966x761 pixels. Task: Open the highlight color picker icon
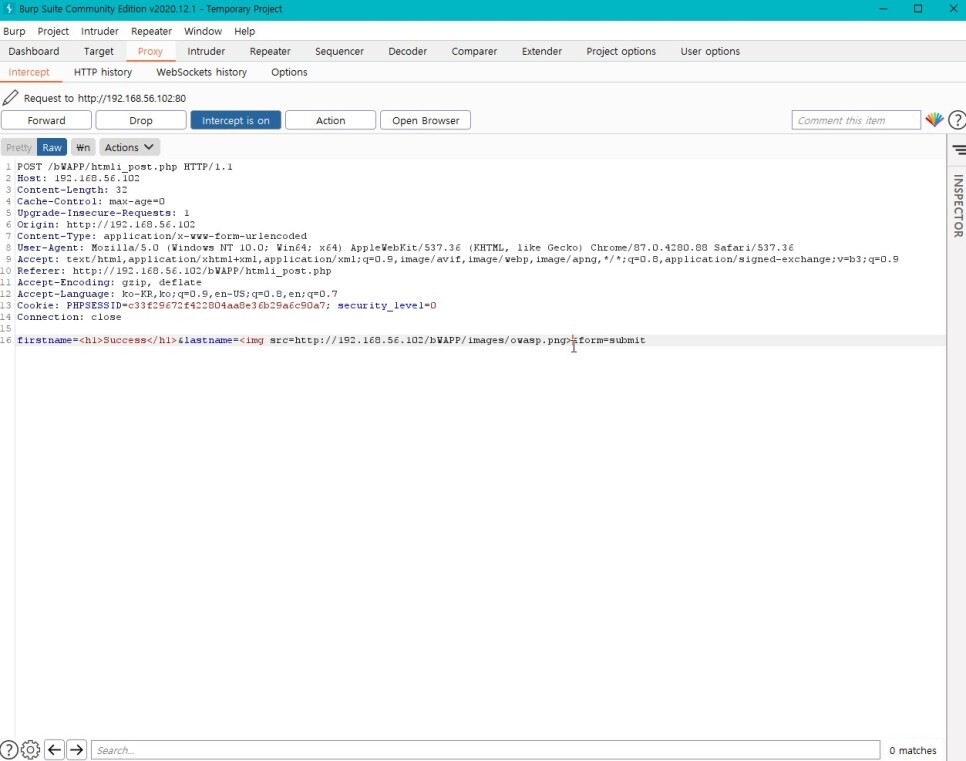934,120
